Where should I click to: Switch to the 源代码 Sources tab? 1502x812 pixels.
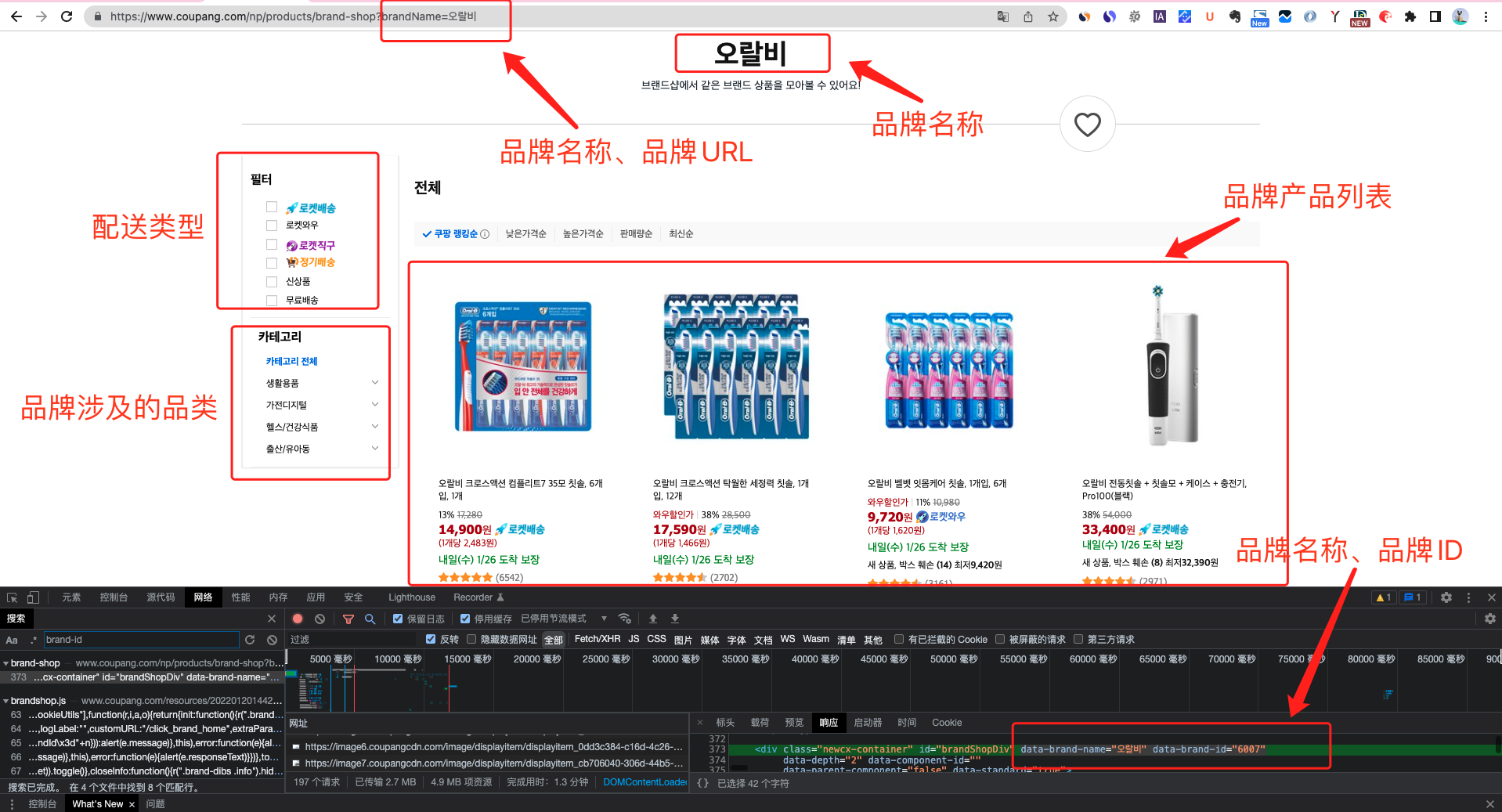click(161, 597)
